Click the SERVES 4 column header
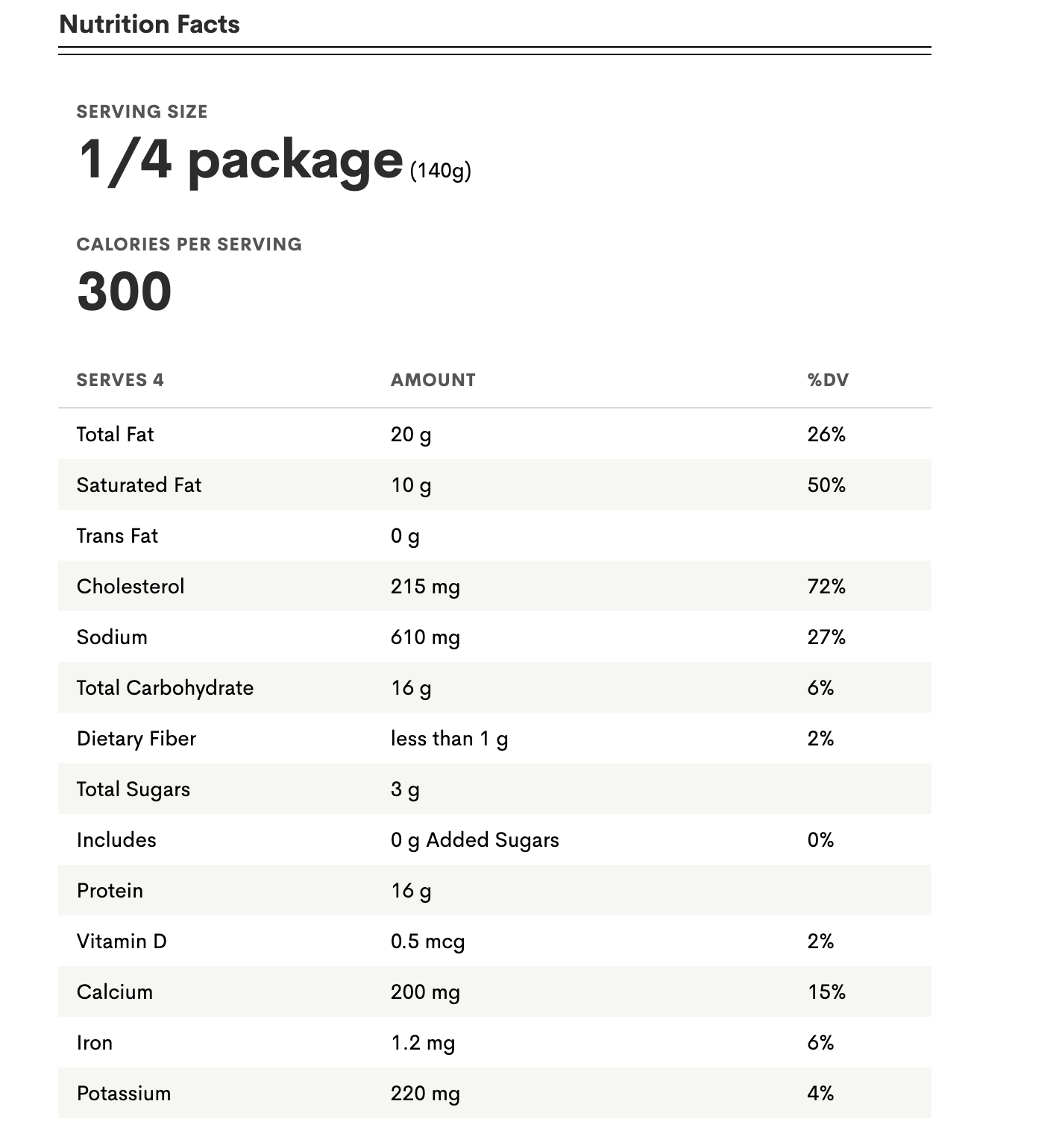 click(120, 380)
